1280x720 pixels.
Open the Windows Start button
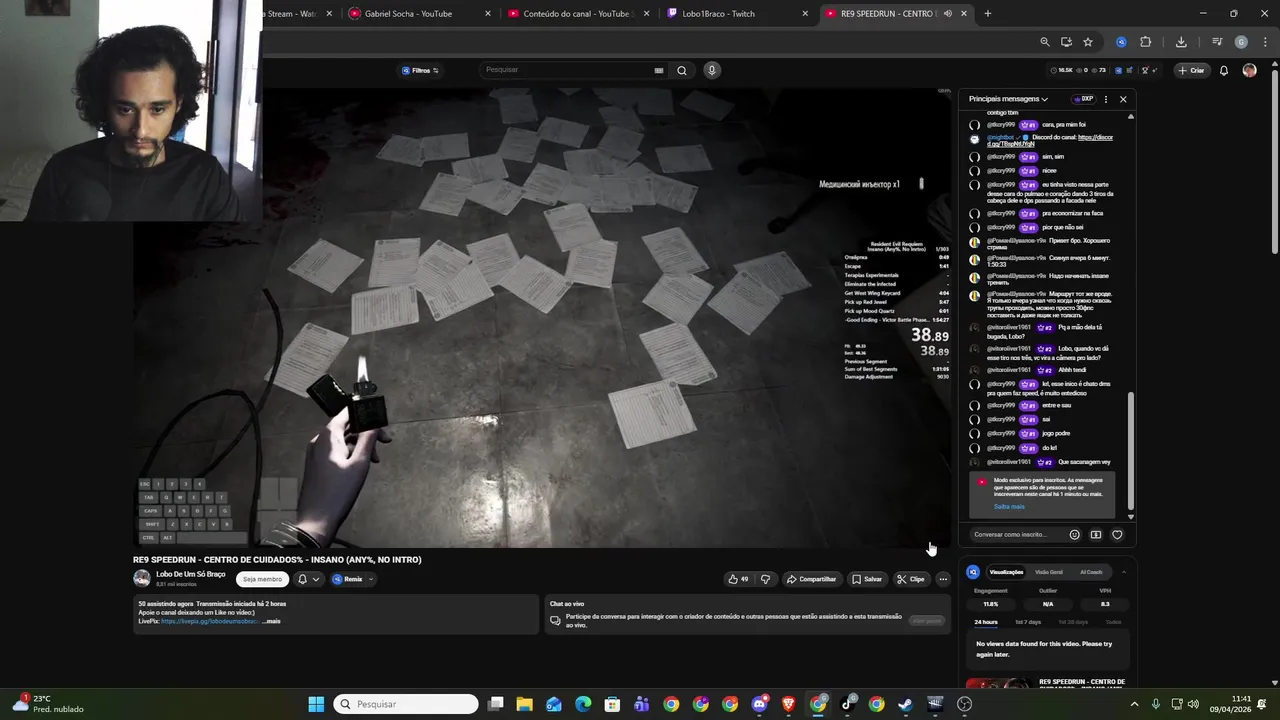tap(316, 704)
